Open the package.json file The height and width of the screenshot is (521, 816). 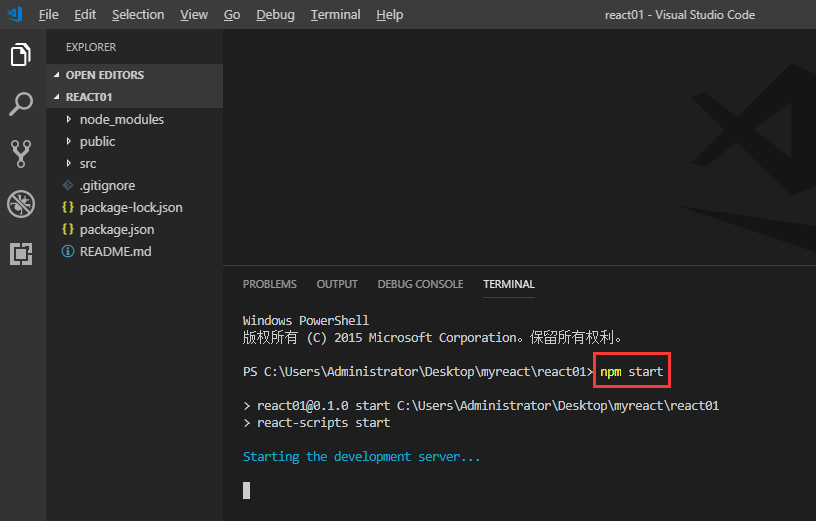pyautogui.click(x=117, y=229)
